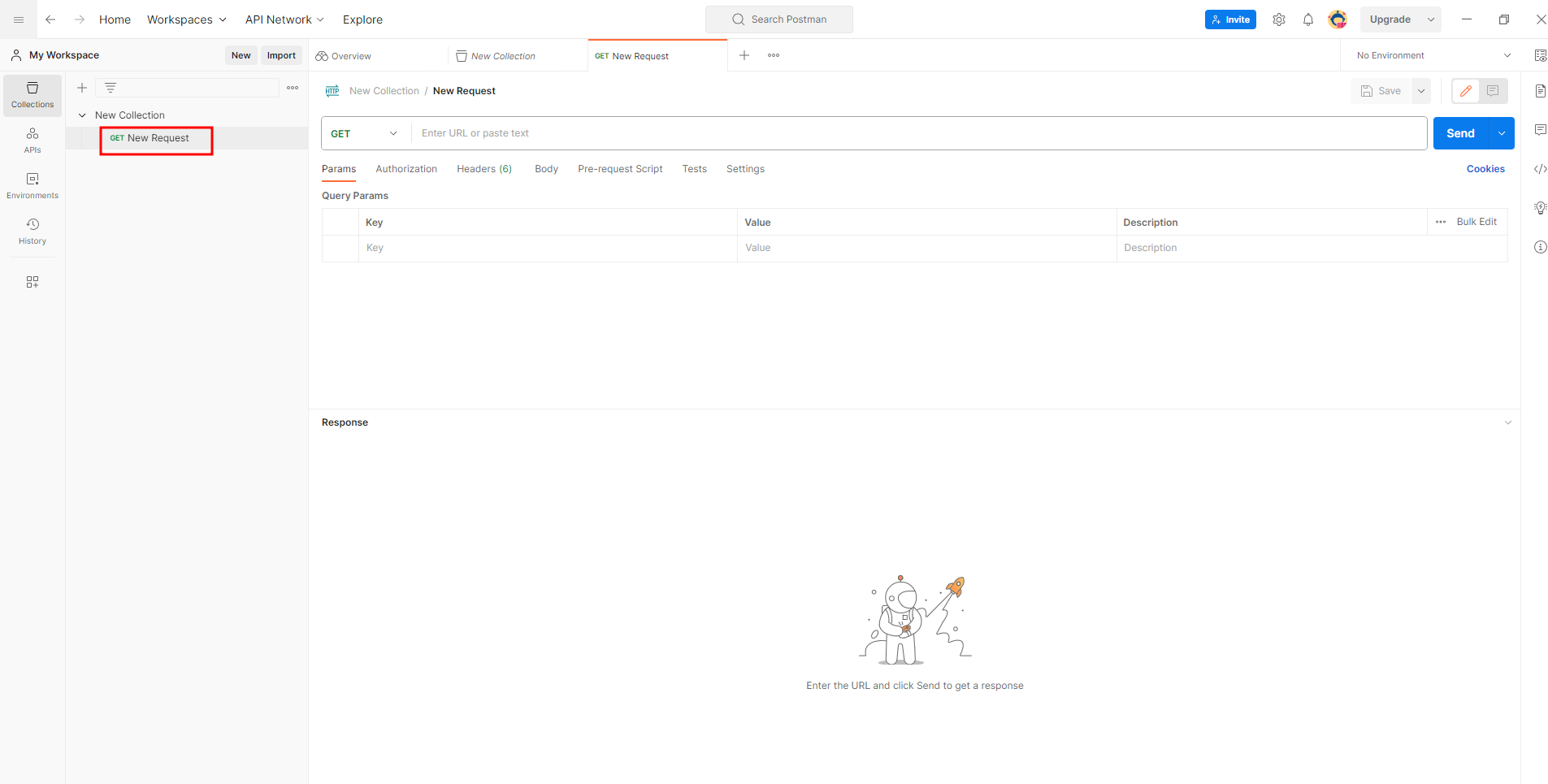Focus the query param Value cell
The image size is (1548, 784).
coord(927,248)
